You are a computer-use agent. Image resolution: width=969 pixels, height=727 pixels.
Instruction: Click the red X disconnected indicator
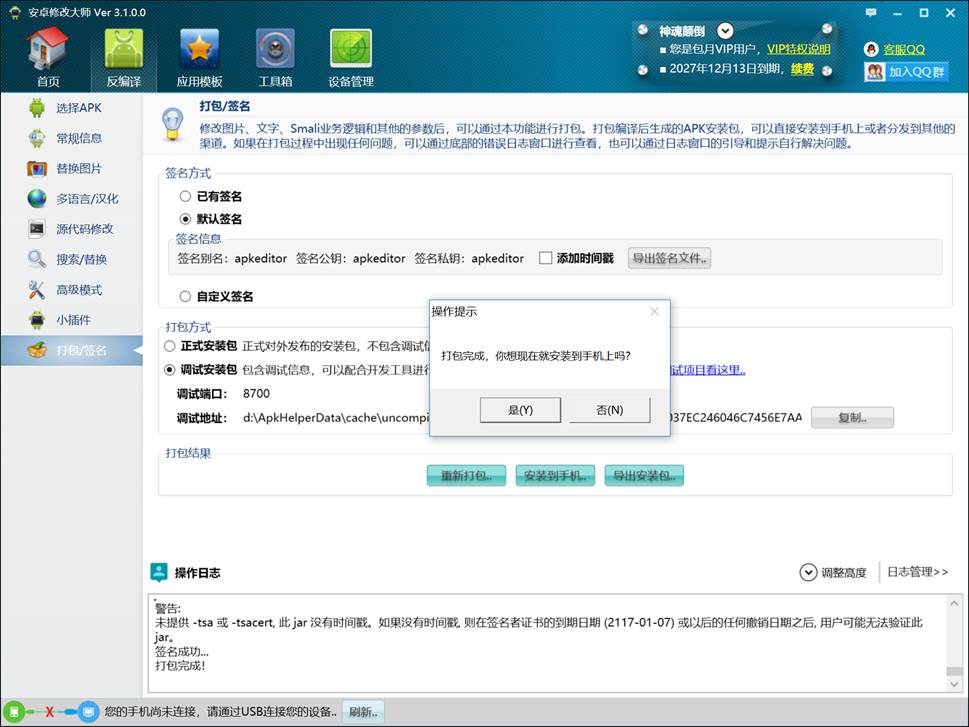[x=49, y=713]
